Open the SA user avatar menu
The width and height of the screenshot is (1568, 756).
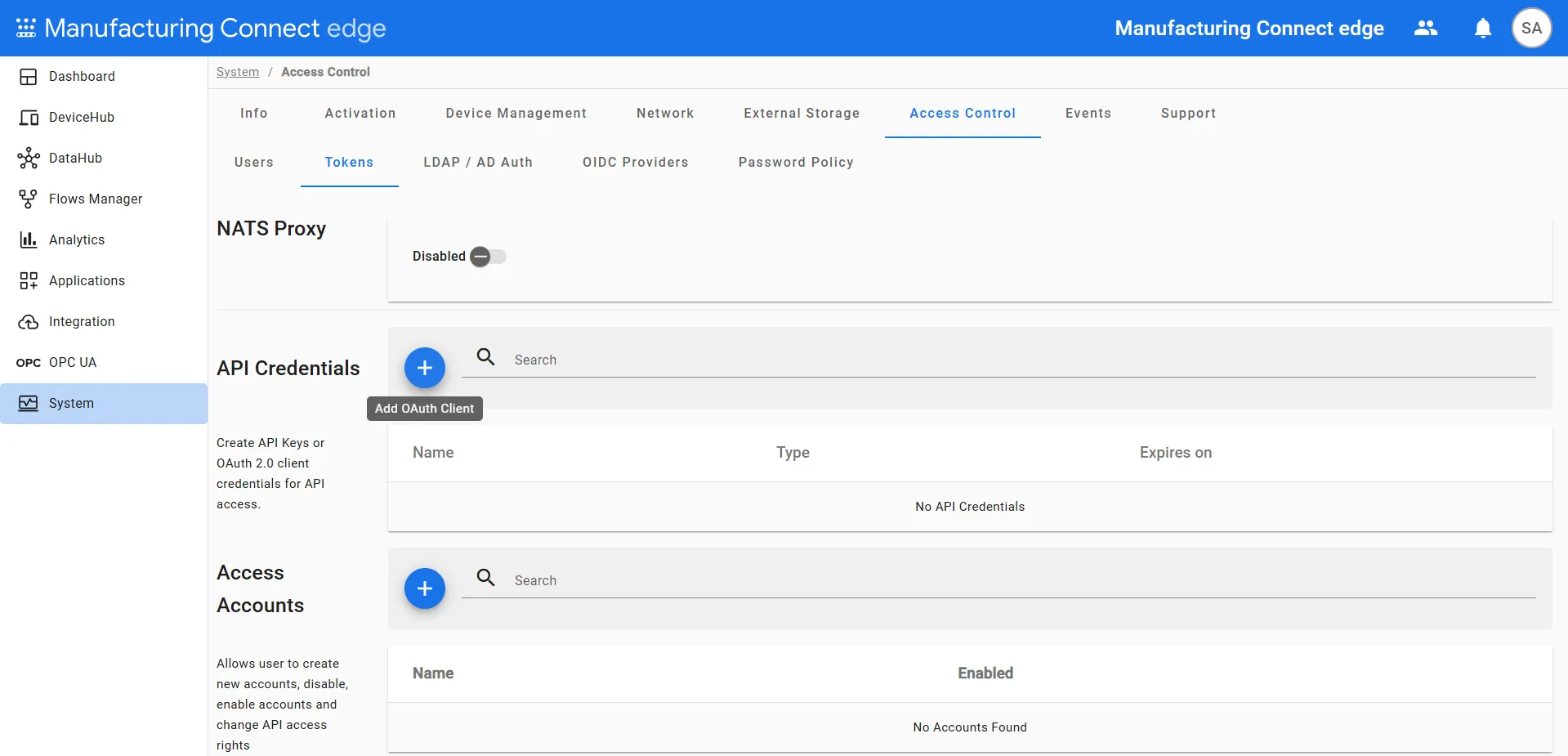point(1532,28)
